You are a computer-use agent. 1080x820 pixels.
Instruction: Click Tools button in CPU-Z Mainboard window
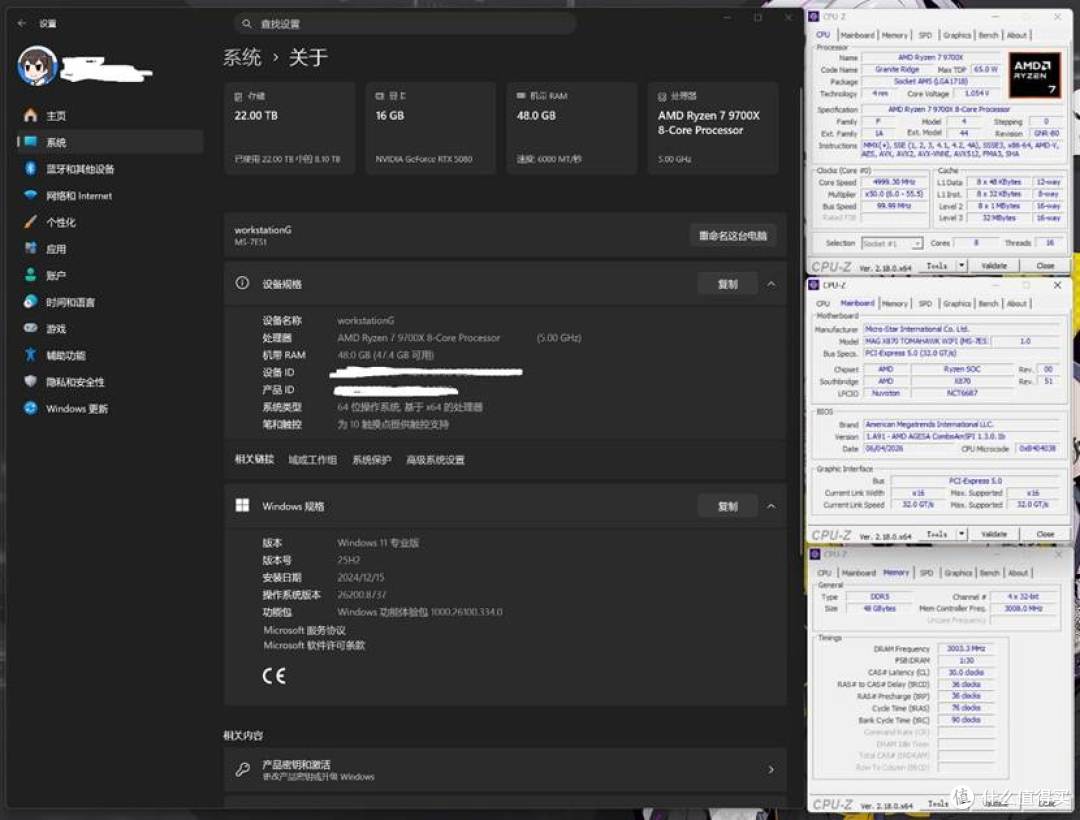click(936, 534)
